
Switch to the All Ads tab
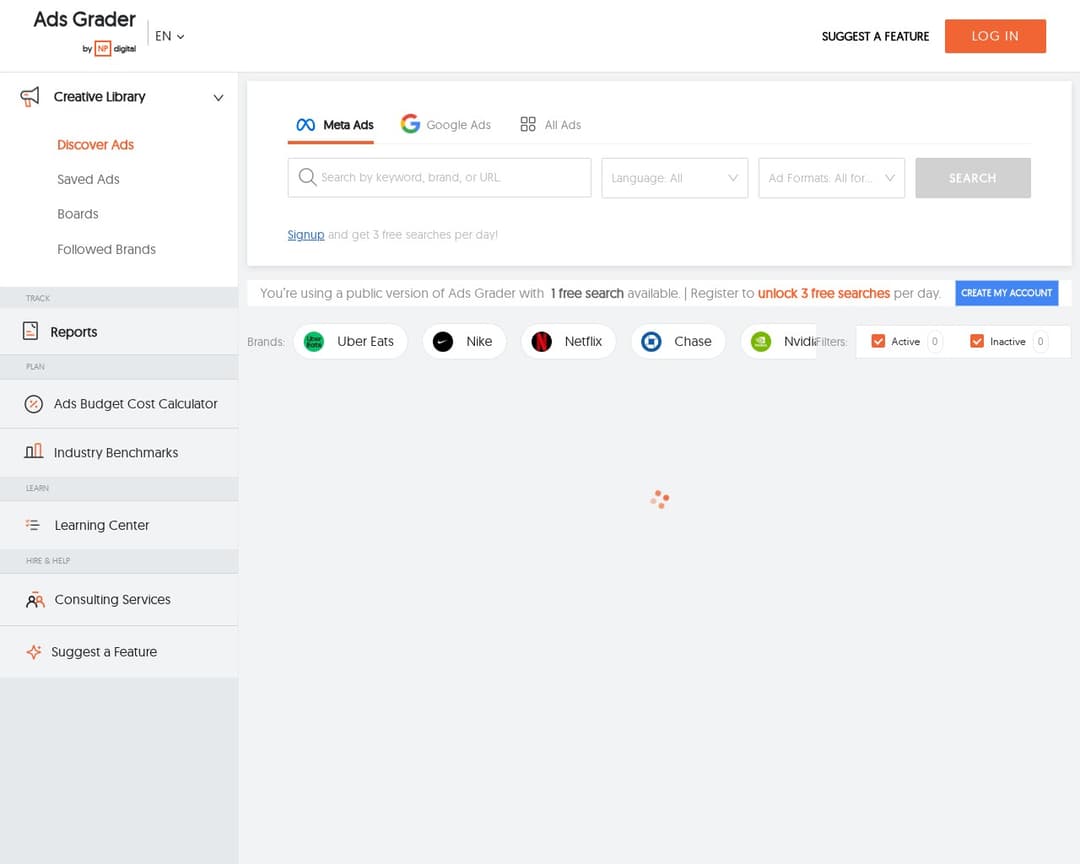[x=550, y=125]
